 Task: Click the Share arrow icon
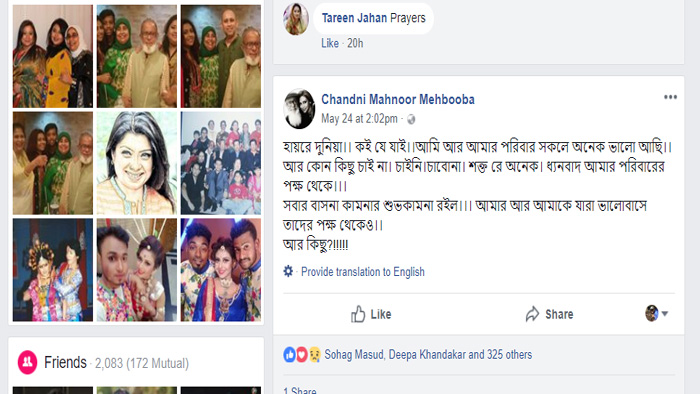click(x=532, y=314)
